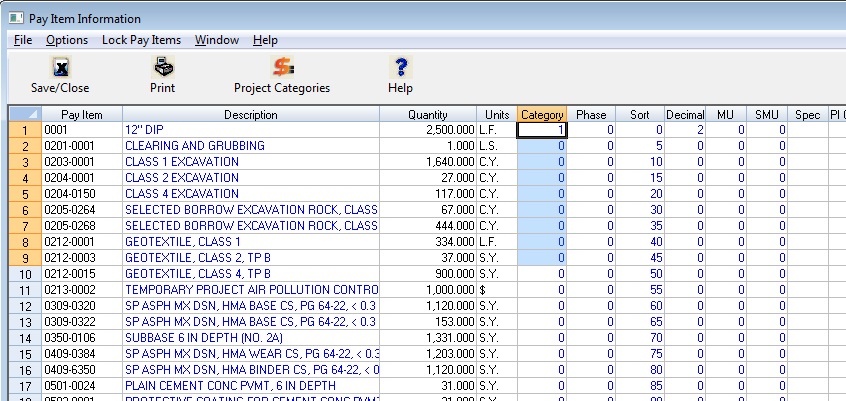Click the quantity cell 900.000
This screenshot has height=401, width=846.
[428, 274]
